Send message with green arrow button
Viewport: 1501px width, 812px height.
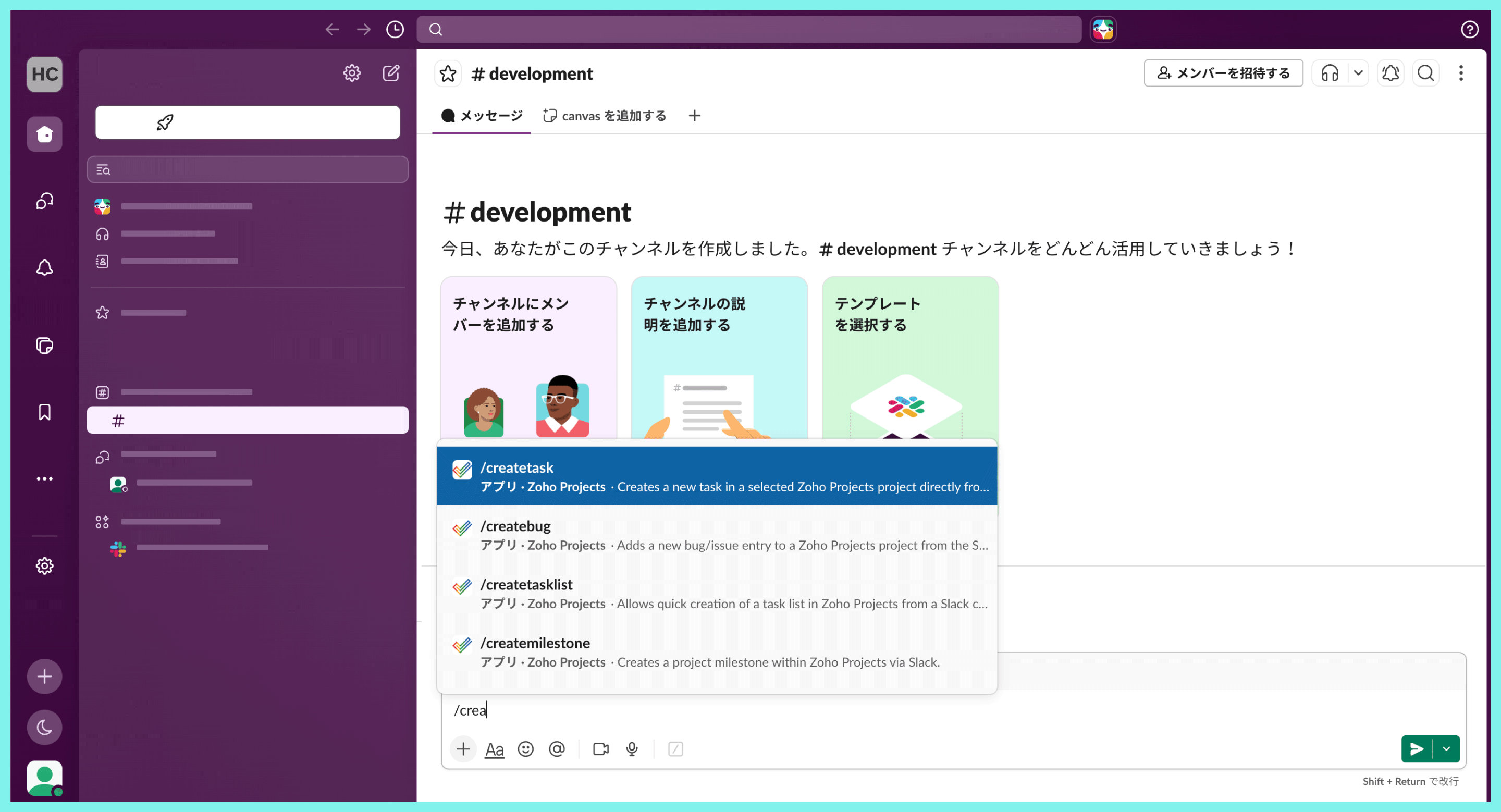coord(1417,748)
